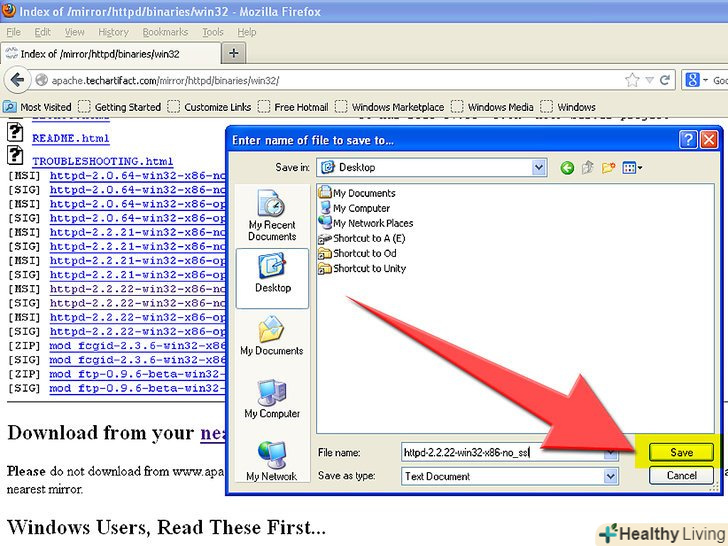Open the Free Hotmail bookmark
This screenshot has height=546, width=728.
293,107
